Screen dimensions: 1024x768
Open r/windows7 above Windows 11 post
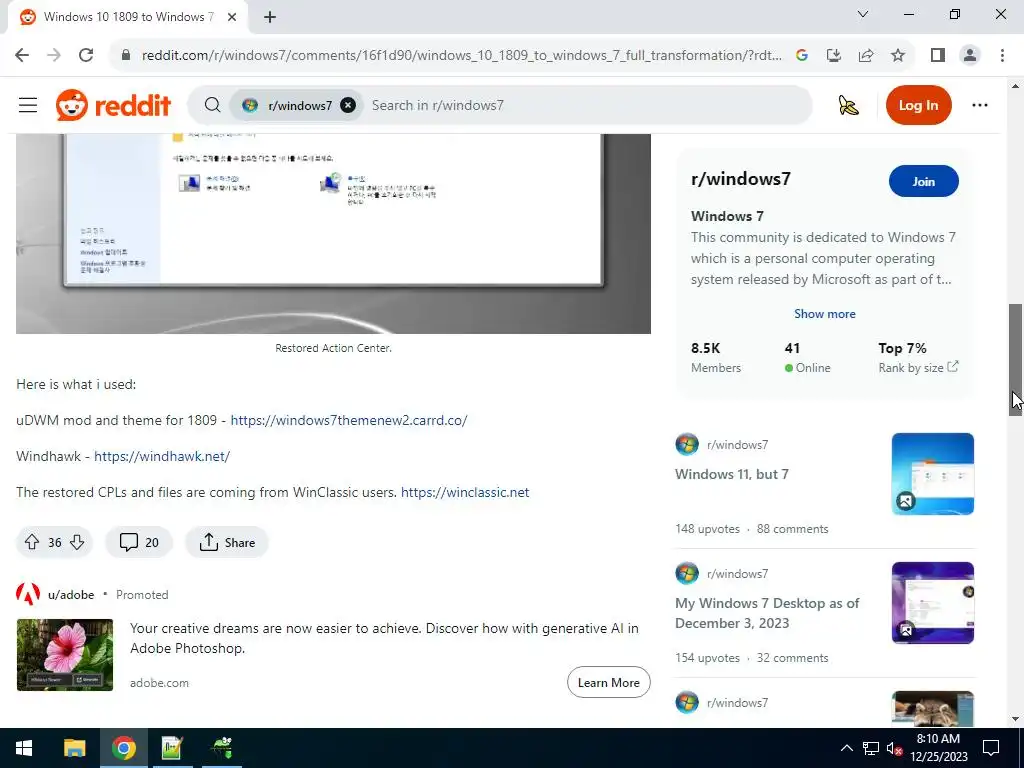(x=737, y=445)
